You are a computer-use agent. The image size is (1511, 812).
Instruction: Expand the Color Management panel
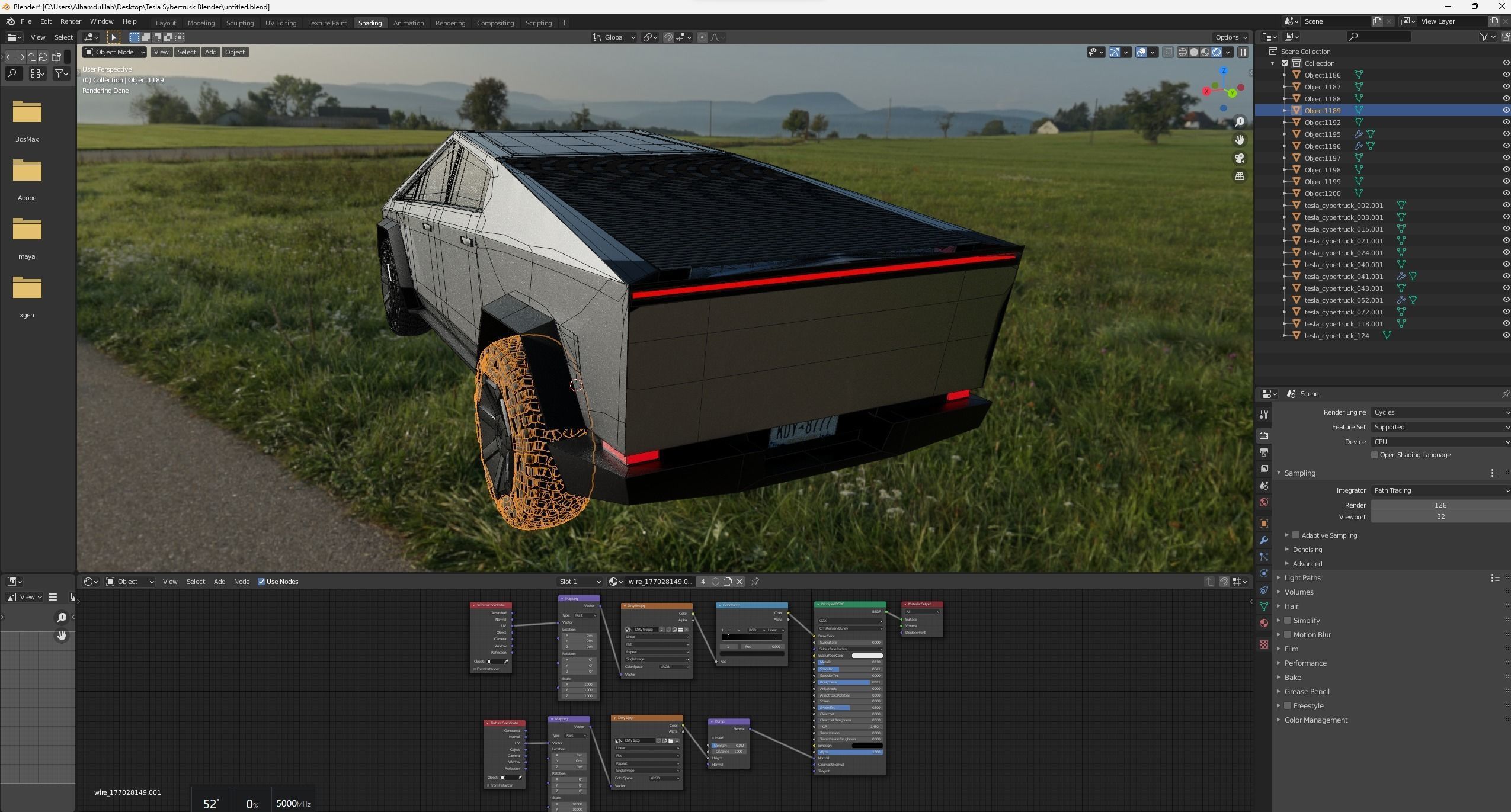coord(1315,720)
